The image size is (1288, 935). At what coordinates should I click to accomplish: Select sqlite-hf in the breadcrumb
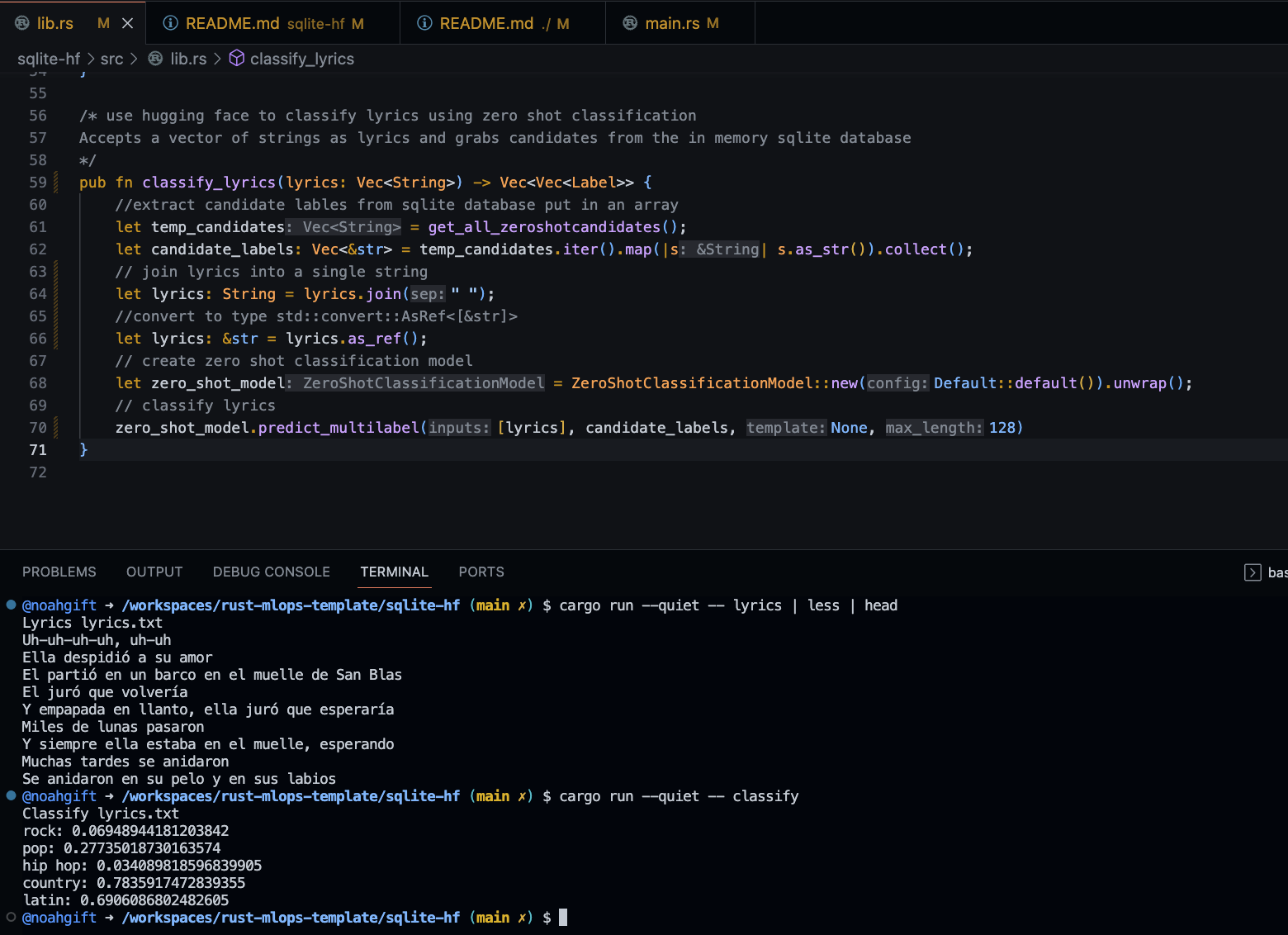point(49,59)
